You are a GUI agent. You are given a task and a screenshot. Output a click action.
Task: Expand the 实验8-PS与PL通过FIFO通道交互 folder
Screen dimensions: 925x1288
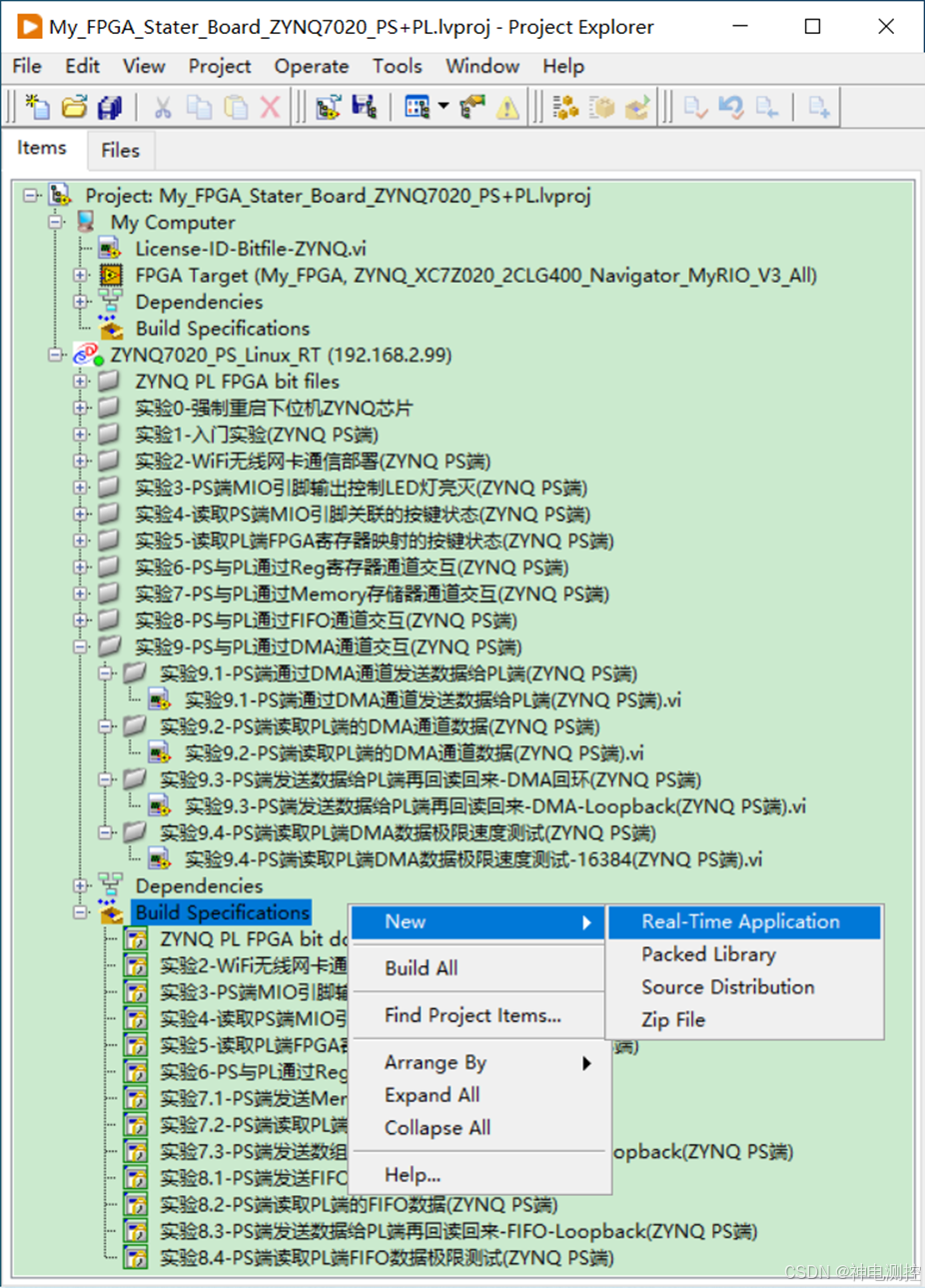click(x=80, y=620)
